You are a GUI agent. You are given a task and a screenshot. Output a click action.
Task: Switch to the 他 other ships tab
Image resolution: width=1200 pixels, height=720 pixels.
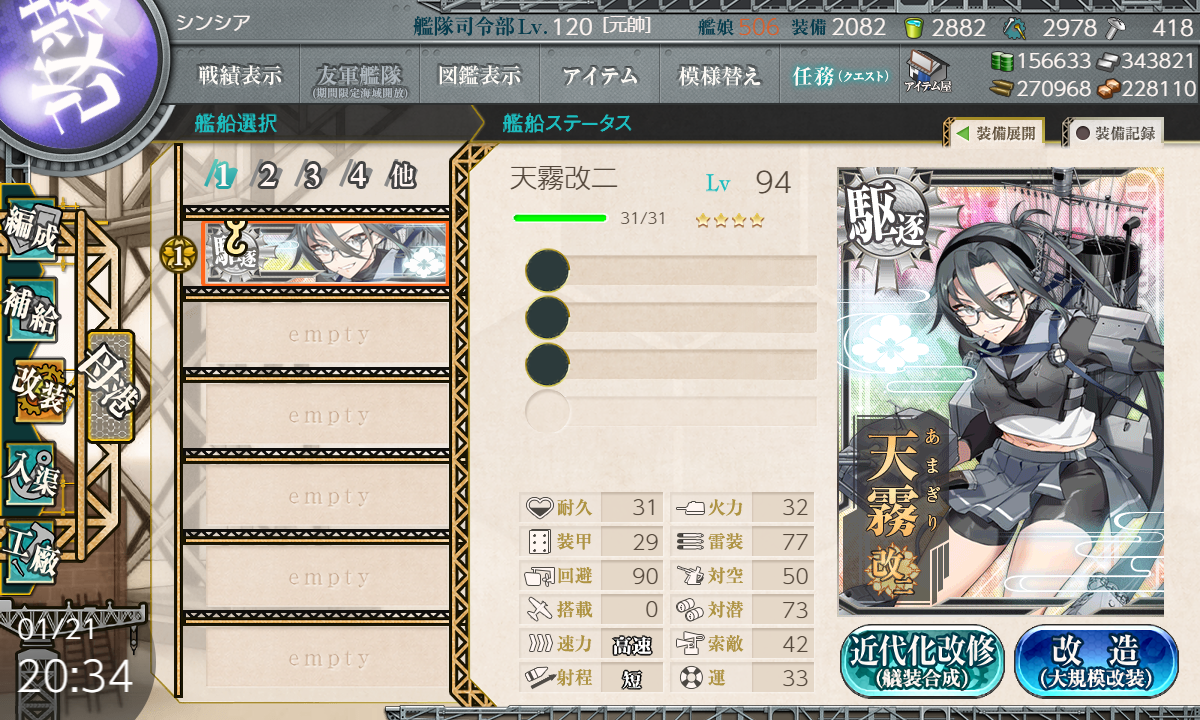(402, 177)
